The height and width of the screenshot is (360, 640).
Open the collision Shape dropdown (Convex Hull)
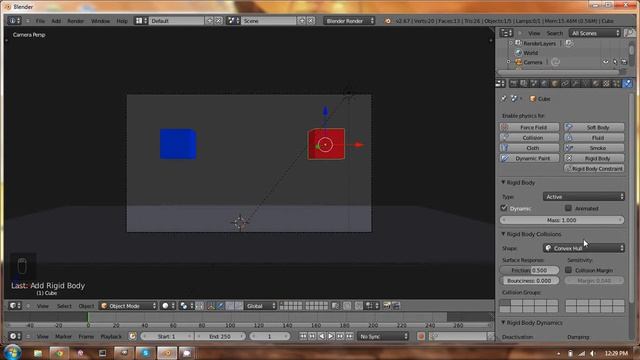coord(584,248)
